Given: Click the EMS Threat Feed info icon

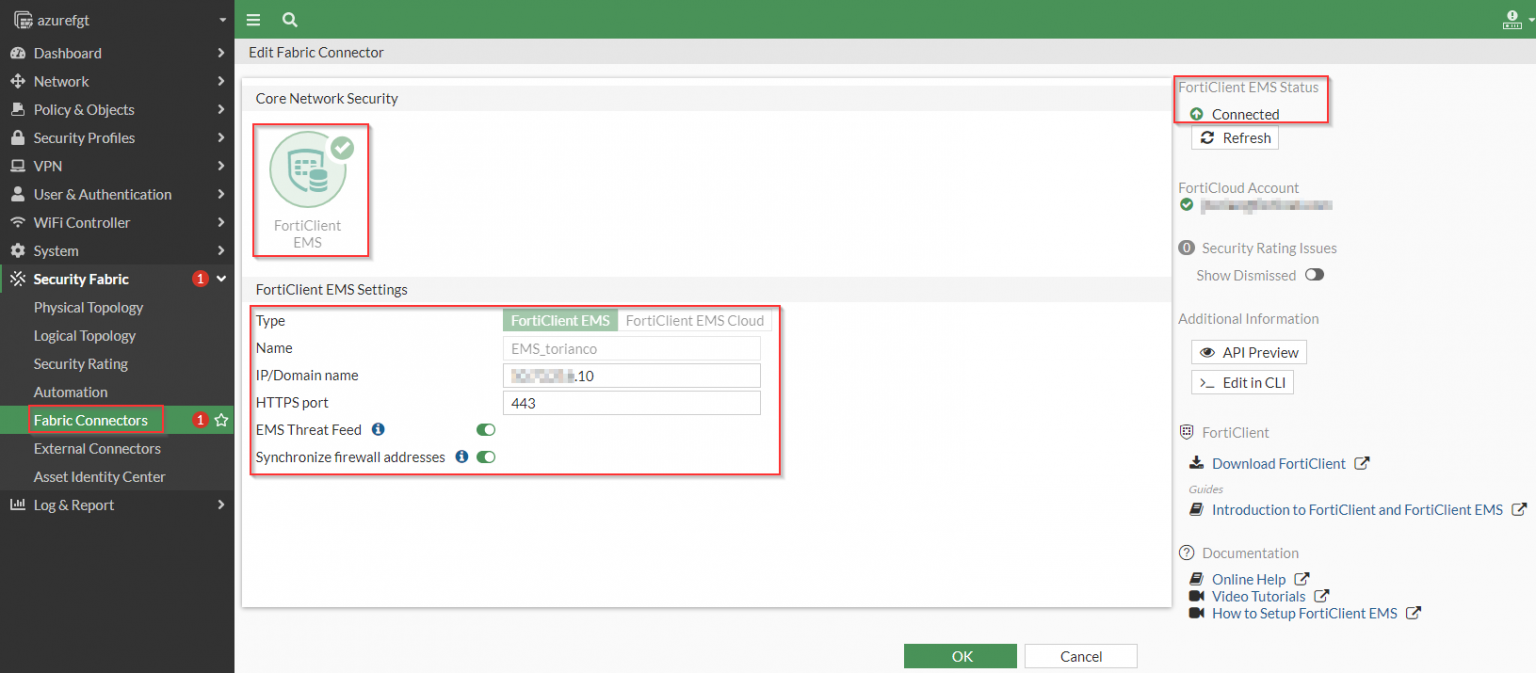Looking at the screenshot, I should (x=377, y=430).
